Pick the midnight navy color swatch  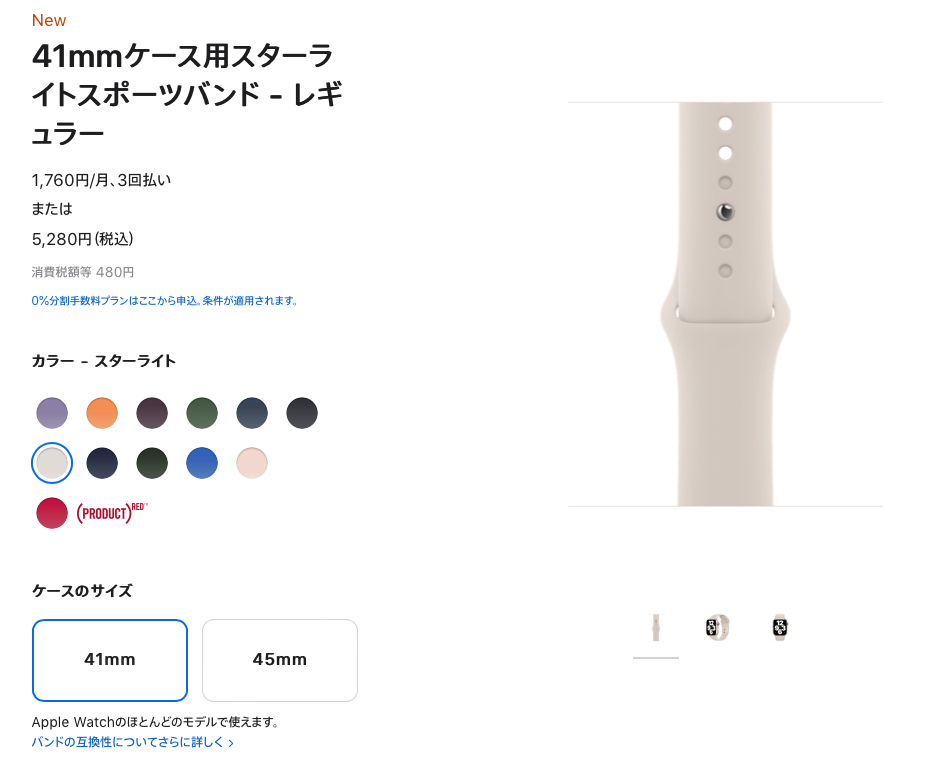point(102,463)
